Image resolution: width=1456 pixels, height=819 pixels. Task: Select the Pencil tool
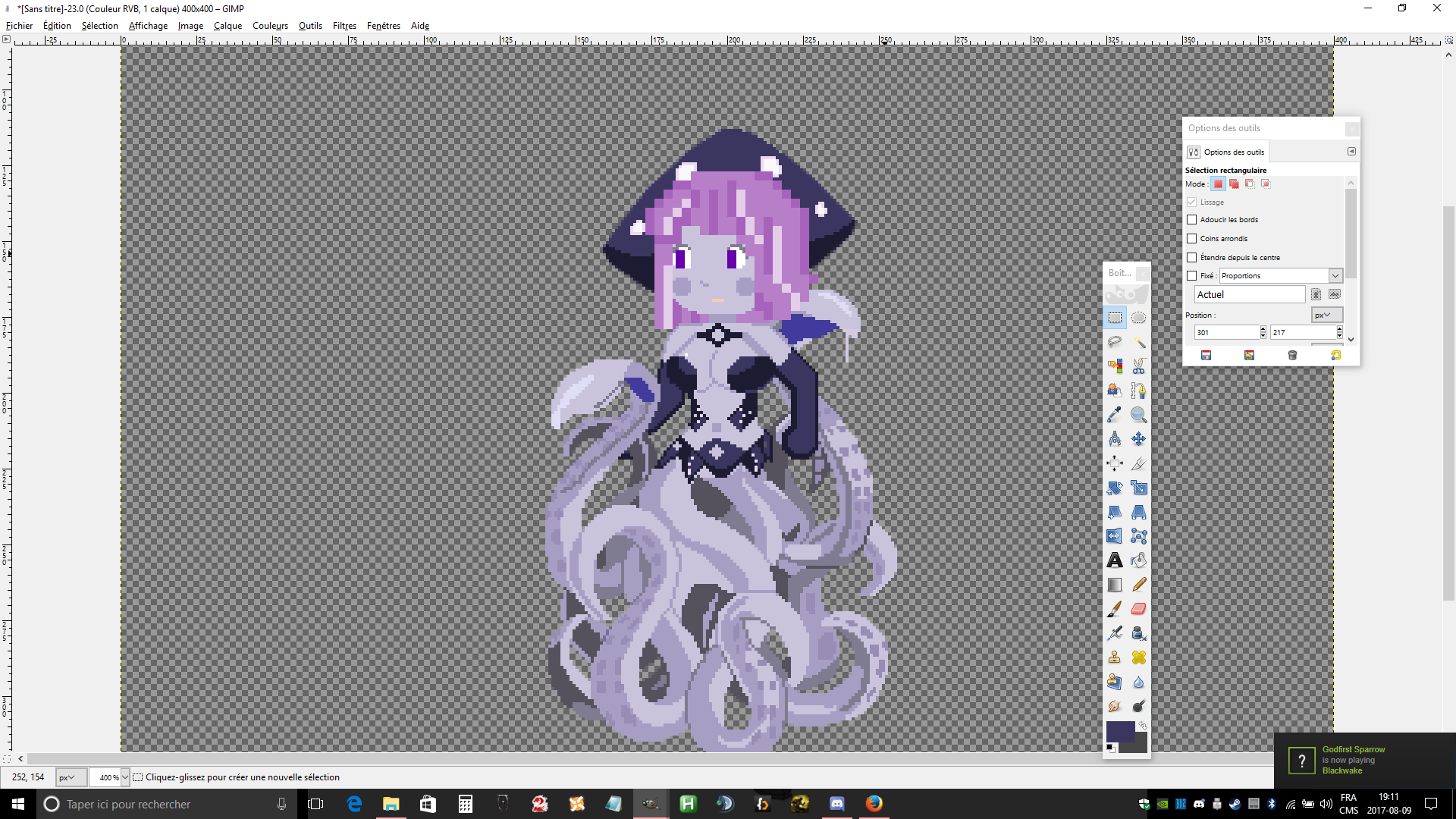click(1138, 585)
